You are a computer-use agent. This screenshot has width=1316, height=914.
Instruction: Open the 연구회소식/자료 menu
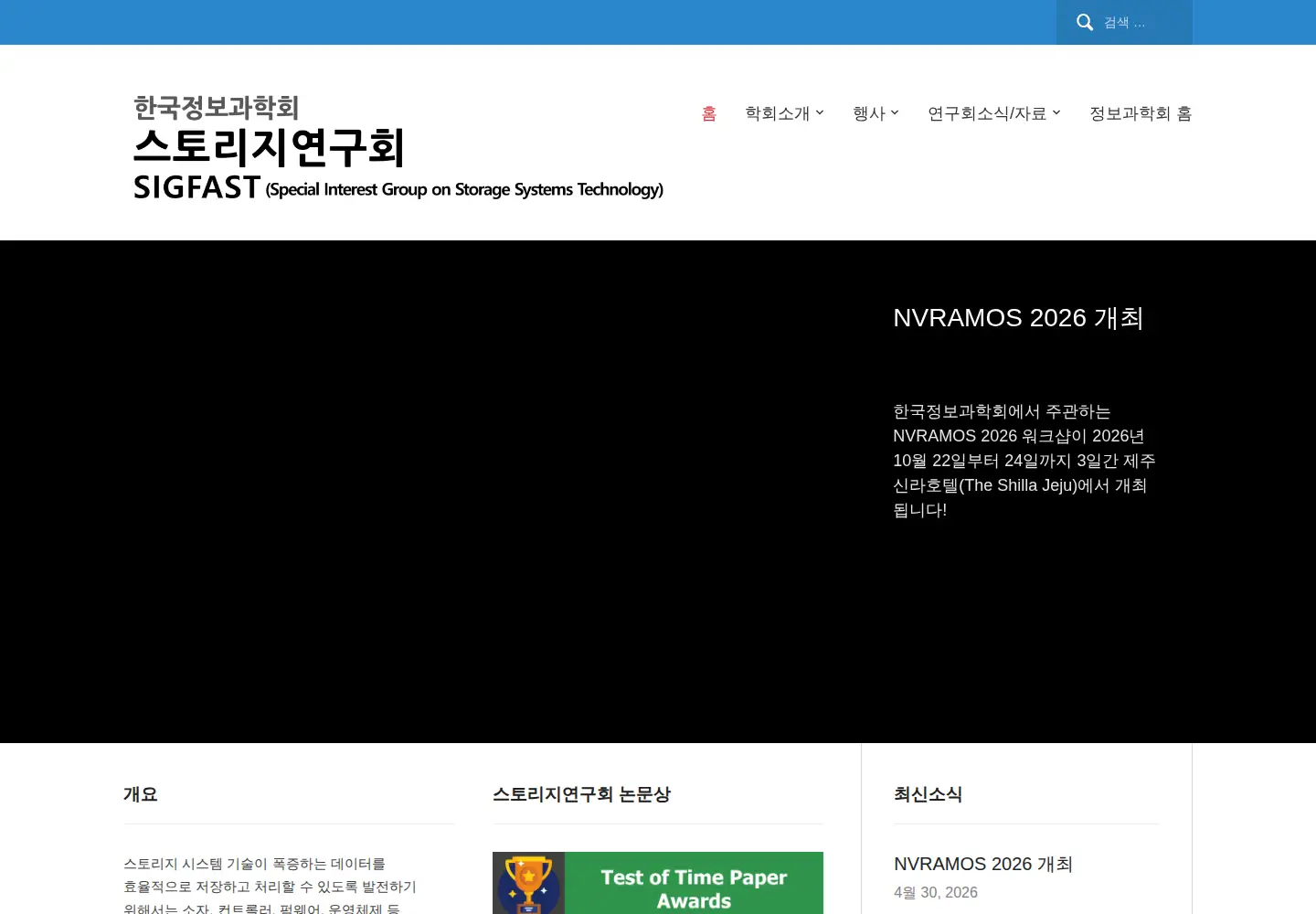(x=987, y=113)
